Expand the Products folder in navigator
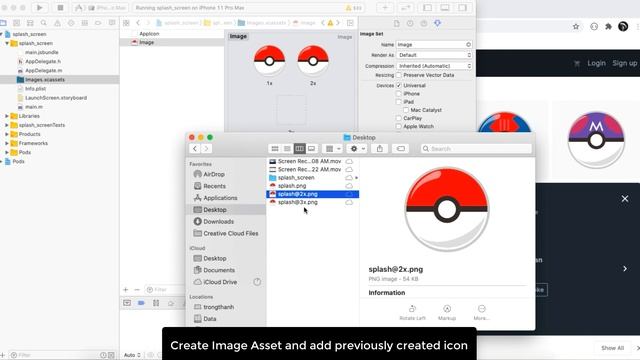 pos(7,134)
